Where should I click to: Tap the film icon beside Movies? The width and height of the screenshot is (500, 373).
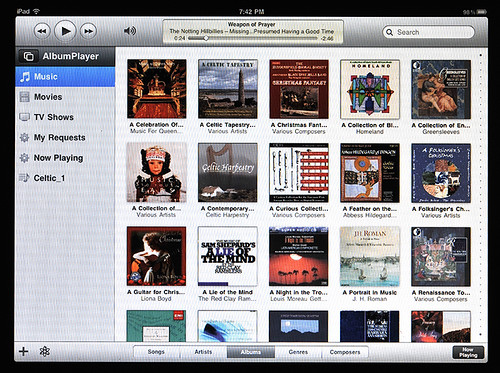tap(24, 97)
